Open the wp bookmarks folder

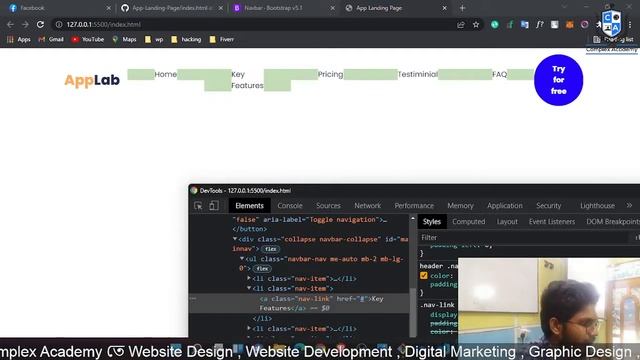point(154,40)
